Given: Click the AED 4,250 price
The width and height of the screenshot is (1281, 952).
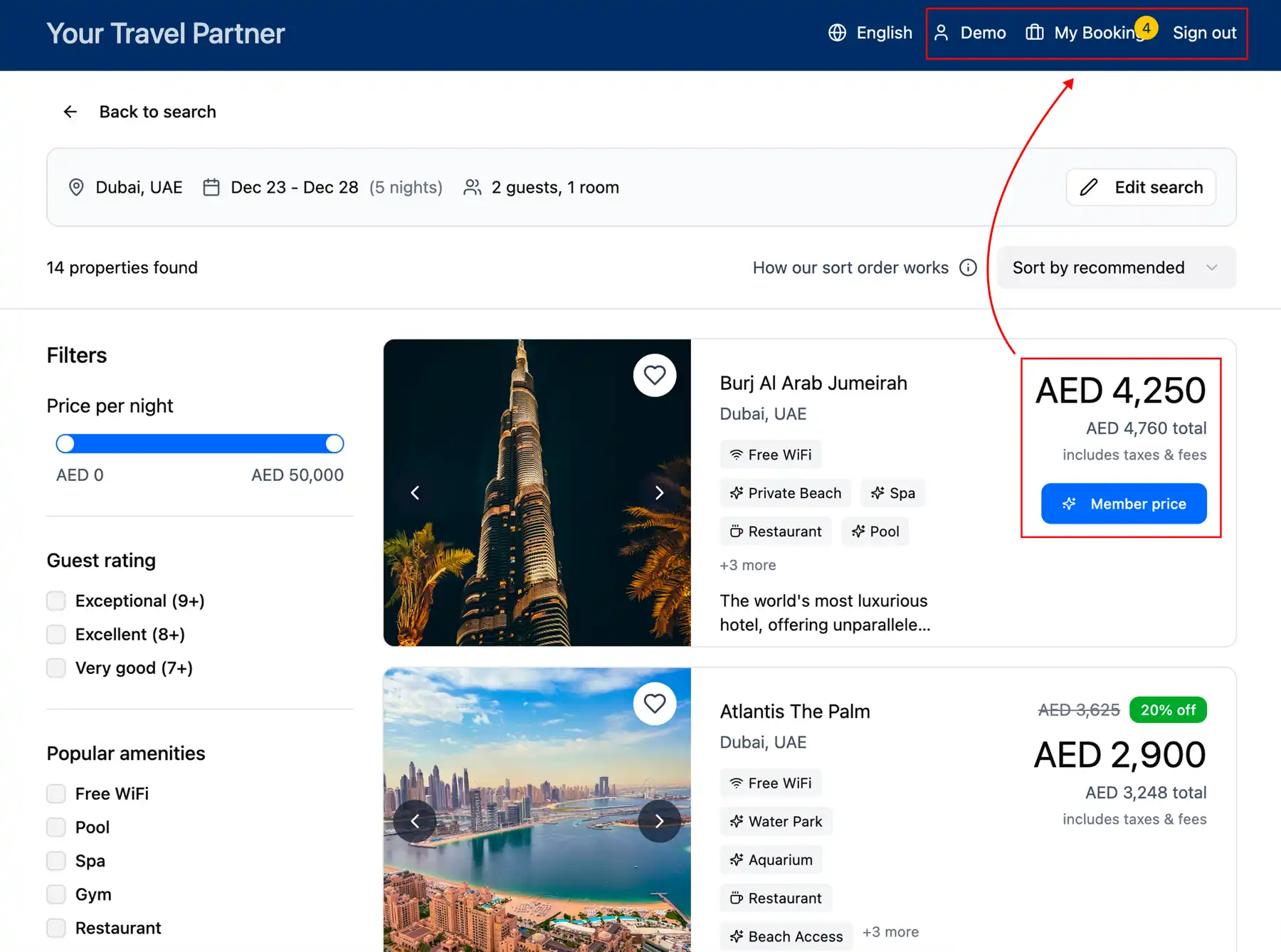Looking at the screenshot, I should [1121, 390].
